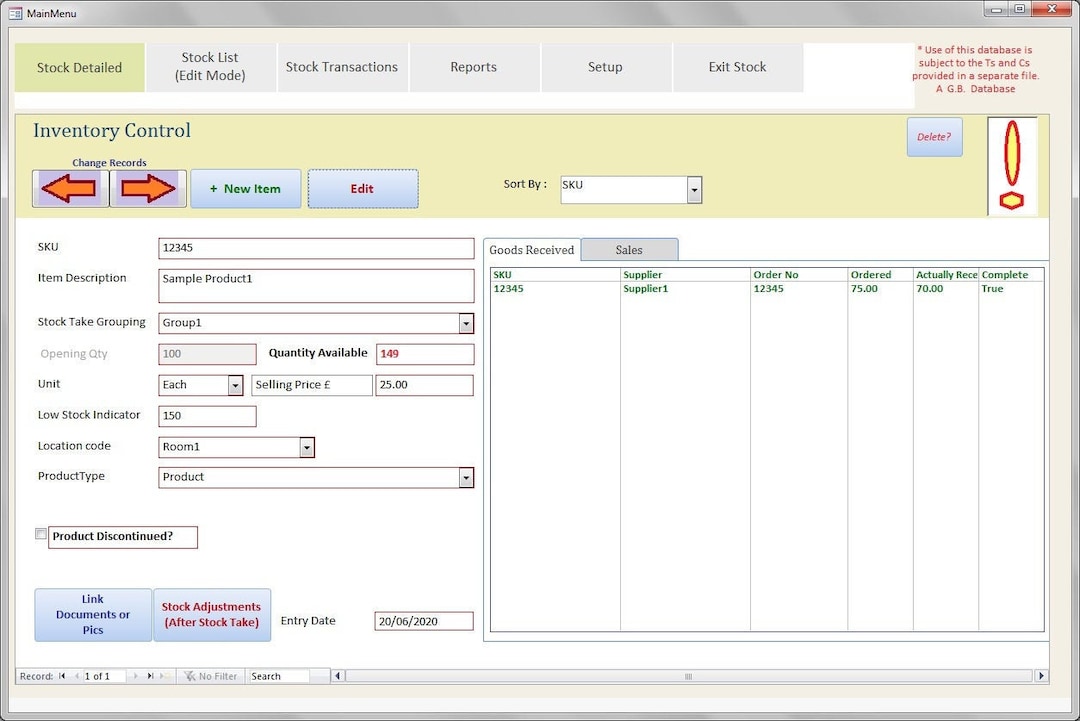
Task: Click the Delete? button with red italic text
Action: pyautogui.click(x=933, y=137)
